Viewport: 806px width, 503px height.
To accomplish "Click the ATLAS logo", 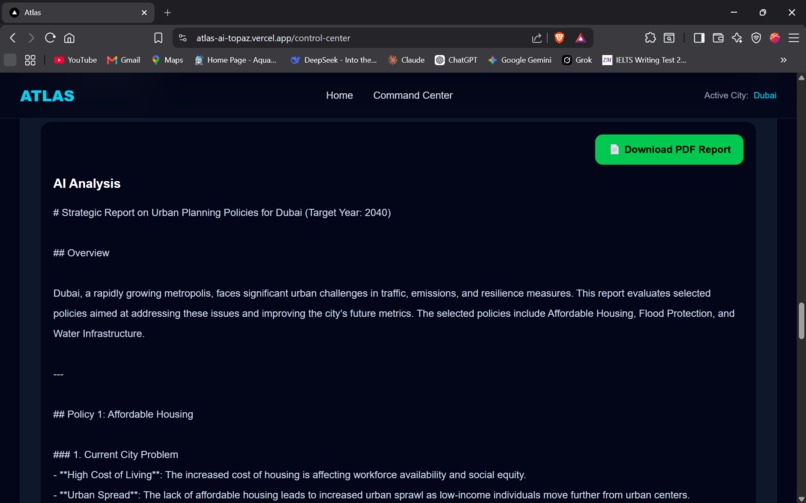I will 47,96.
